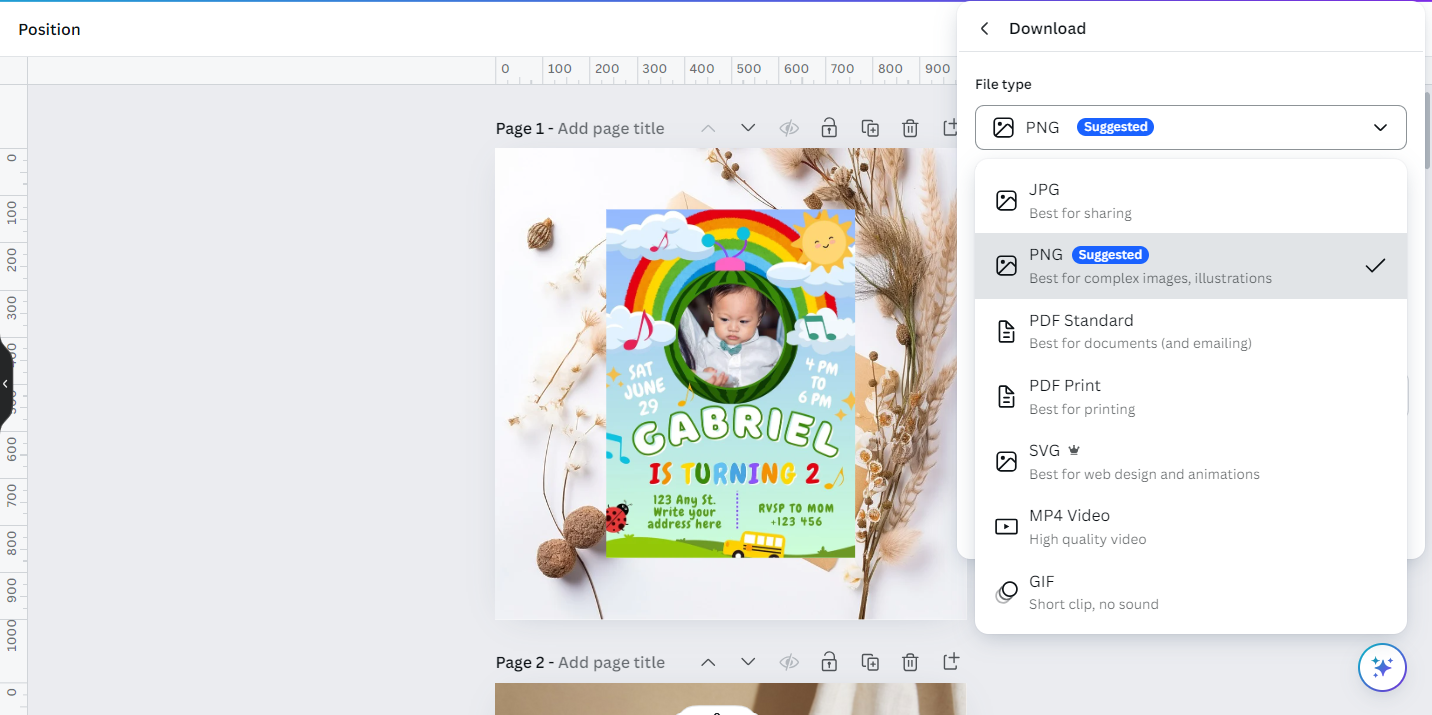
Task: Click the ladybug graphic on invitation
Action: pos(616,517)
